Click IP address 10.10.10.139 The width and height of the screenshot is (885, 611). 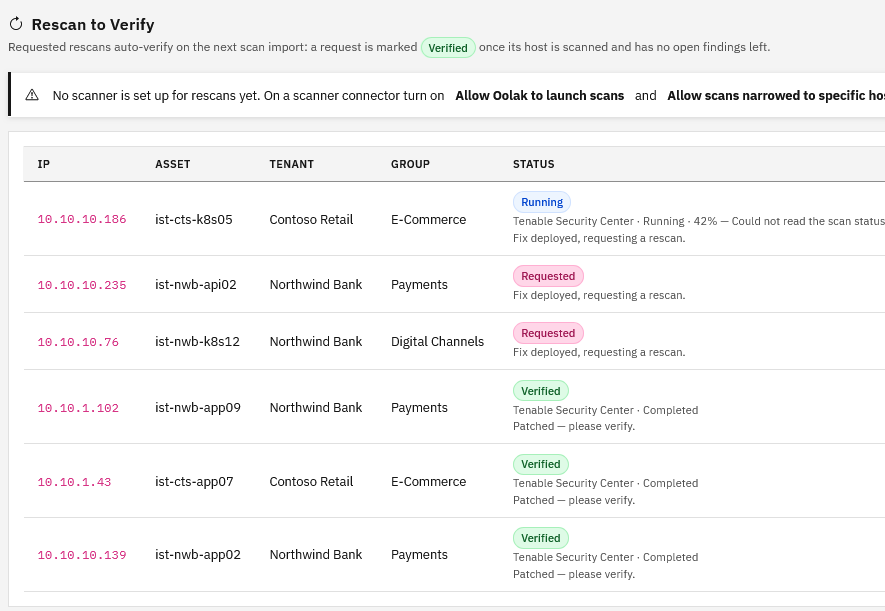point(82,555)
